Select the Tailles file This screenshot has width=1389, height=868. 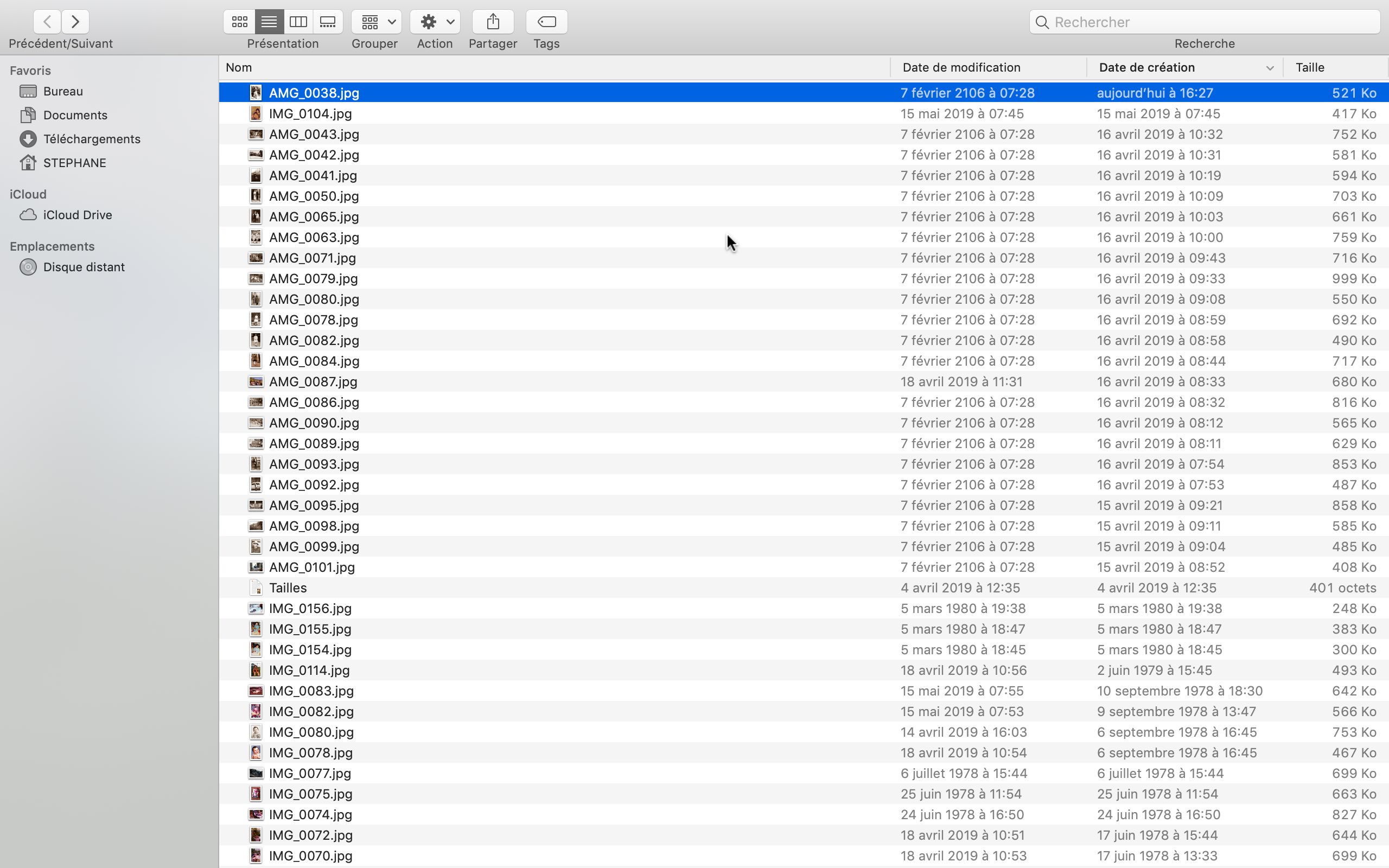pyautogui.click(x=288, y=588)
